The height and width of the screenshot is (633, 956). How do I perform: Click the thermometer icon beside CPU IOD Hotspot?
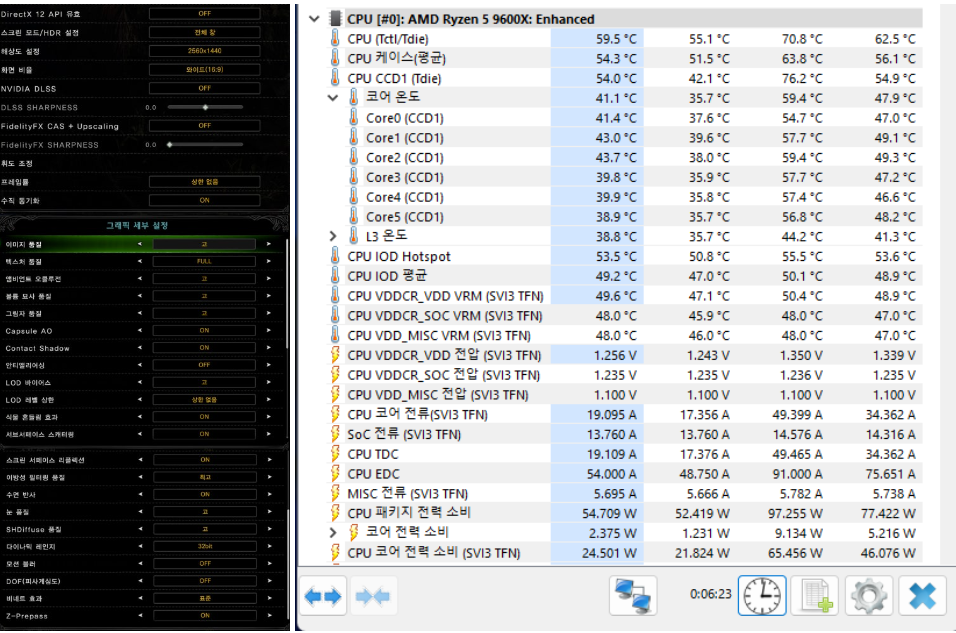pyautogui.click(x=335, y=256)
